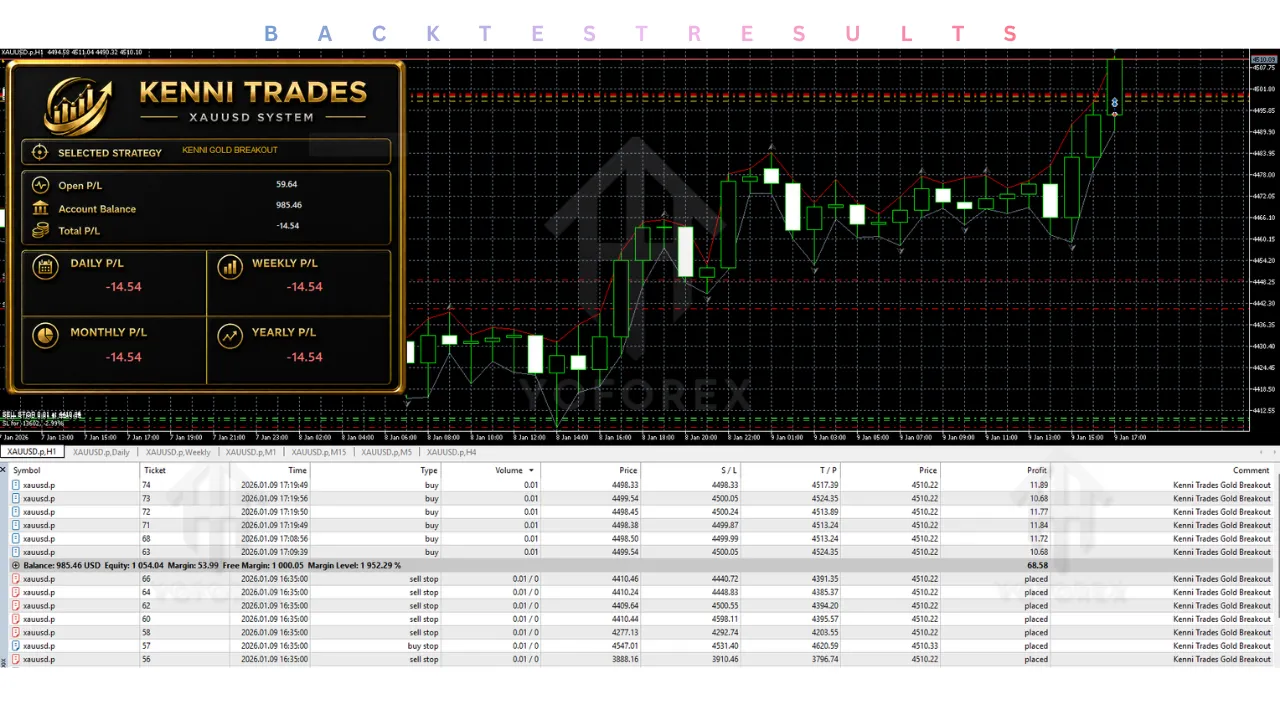Click the order icon for ticket 74
The image size is (1280, 720).
click(16, 485)
